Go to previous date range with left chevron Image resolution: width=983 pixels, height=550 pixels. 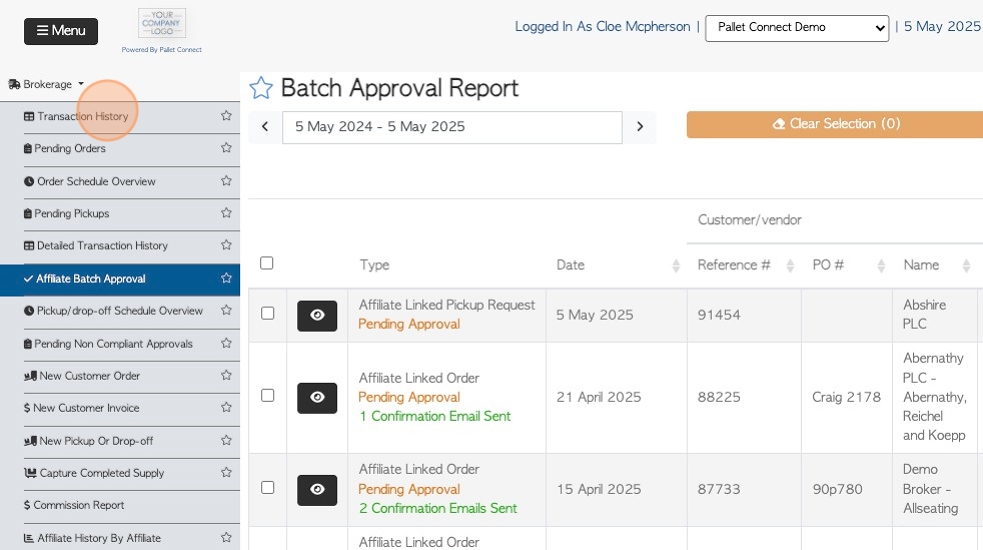[x=265, y=127]
